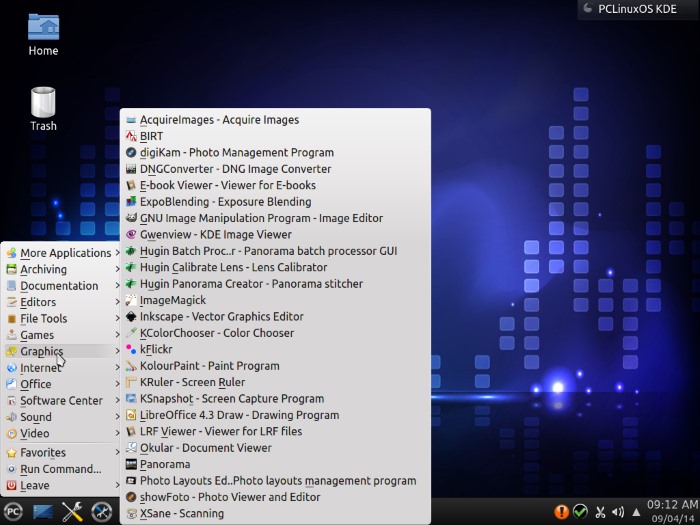Open the Video submenu

point(62,433)
